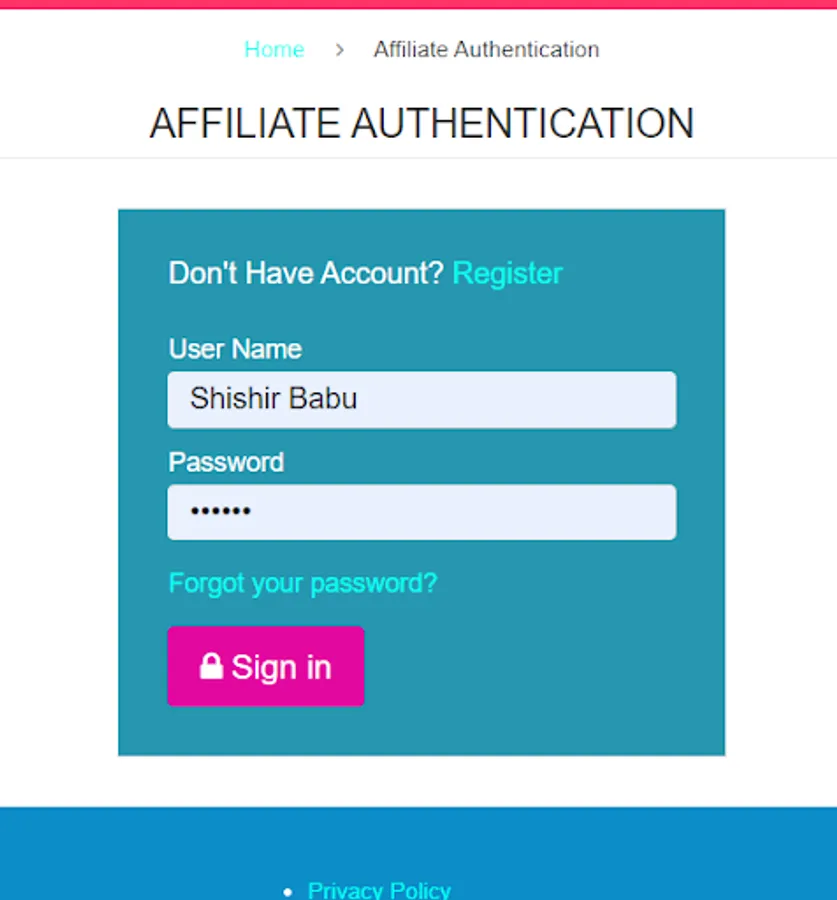
Task: Click empty teal area beside Sign in
Action: point(540,666)
